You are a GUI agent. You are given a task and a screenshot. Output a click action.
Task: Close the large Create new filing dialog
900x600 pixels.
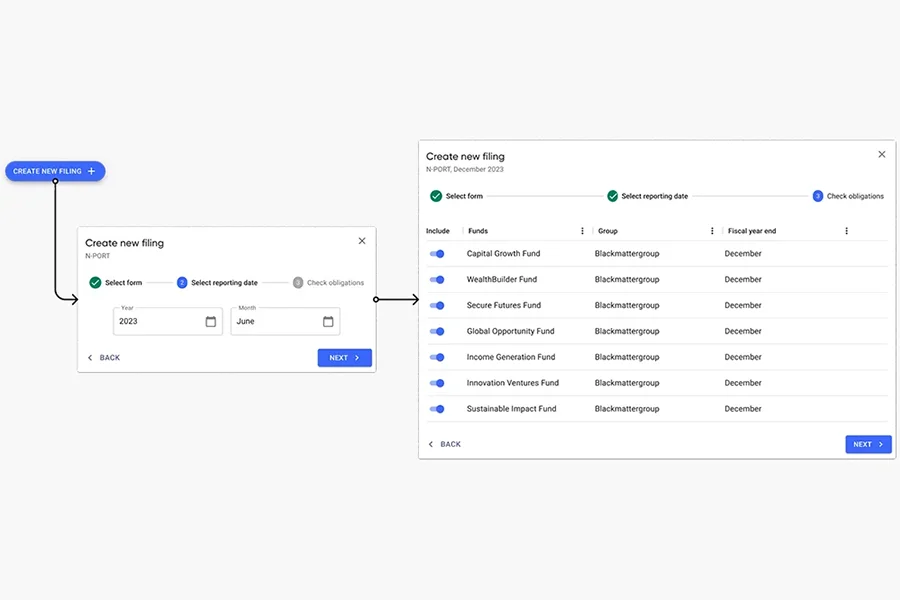881,155
